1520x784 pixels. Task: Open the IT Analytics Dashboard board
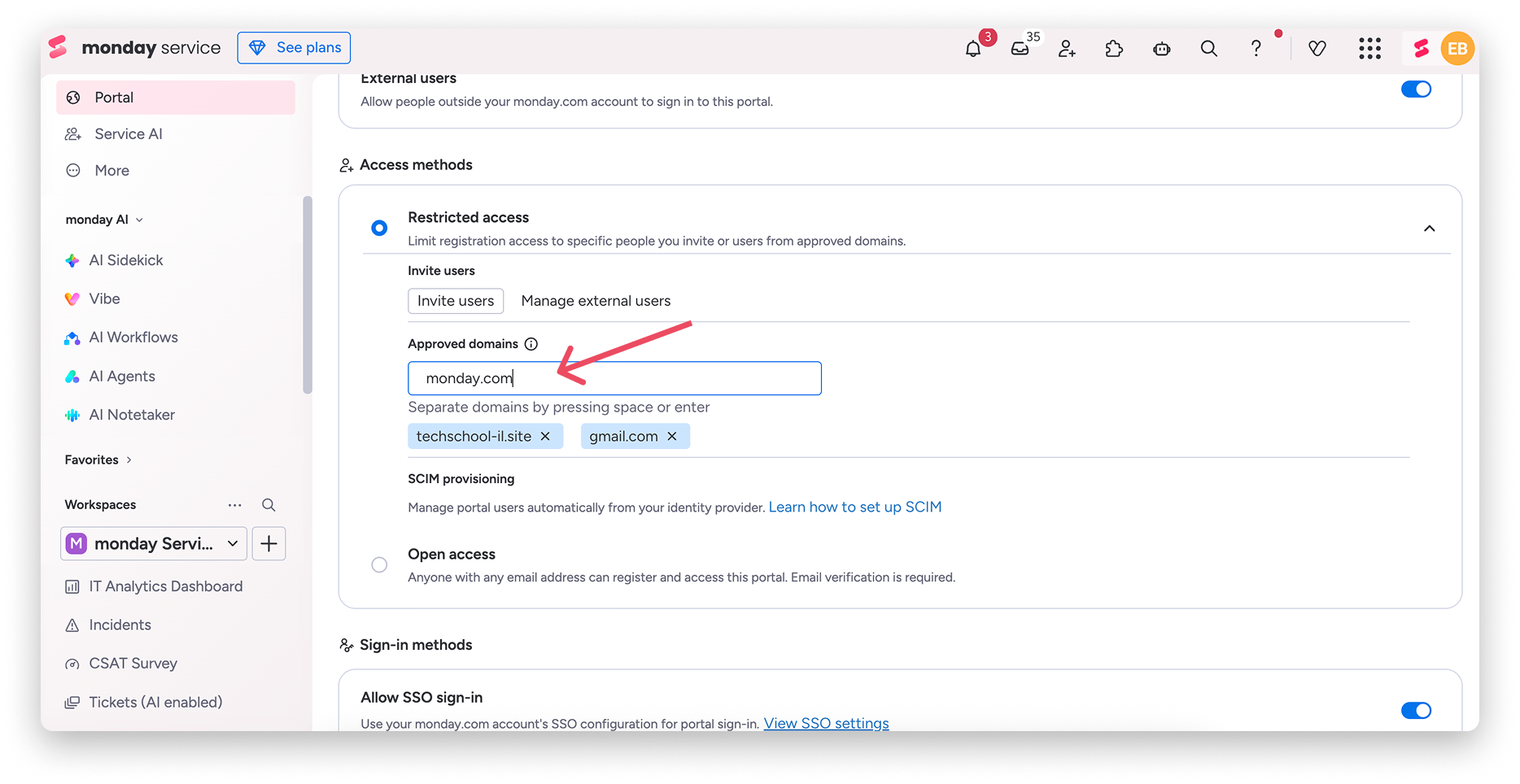point(166,586)
